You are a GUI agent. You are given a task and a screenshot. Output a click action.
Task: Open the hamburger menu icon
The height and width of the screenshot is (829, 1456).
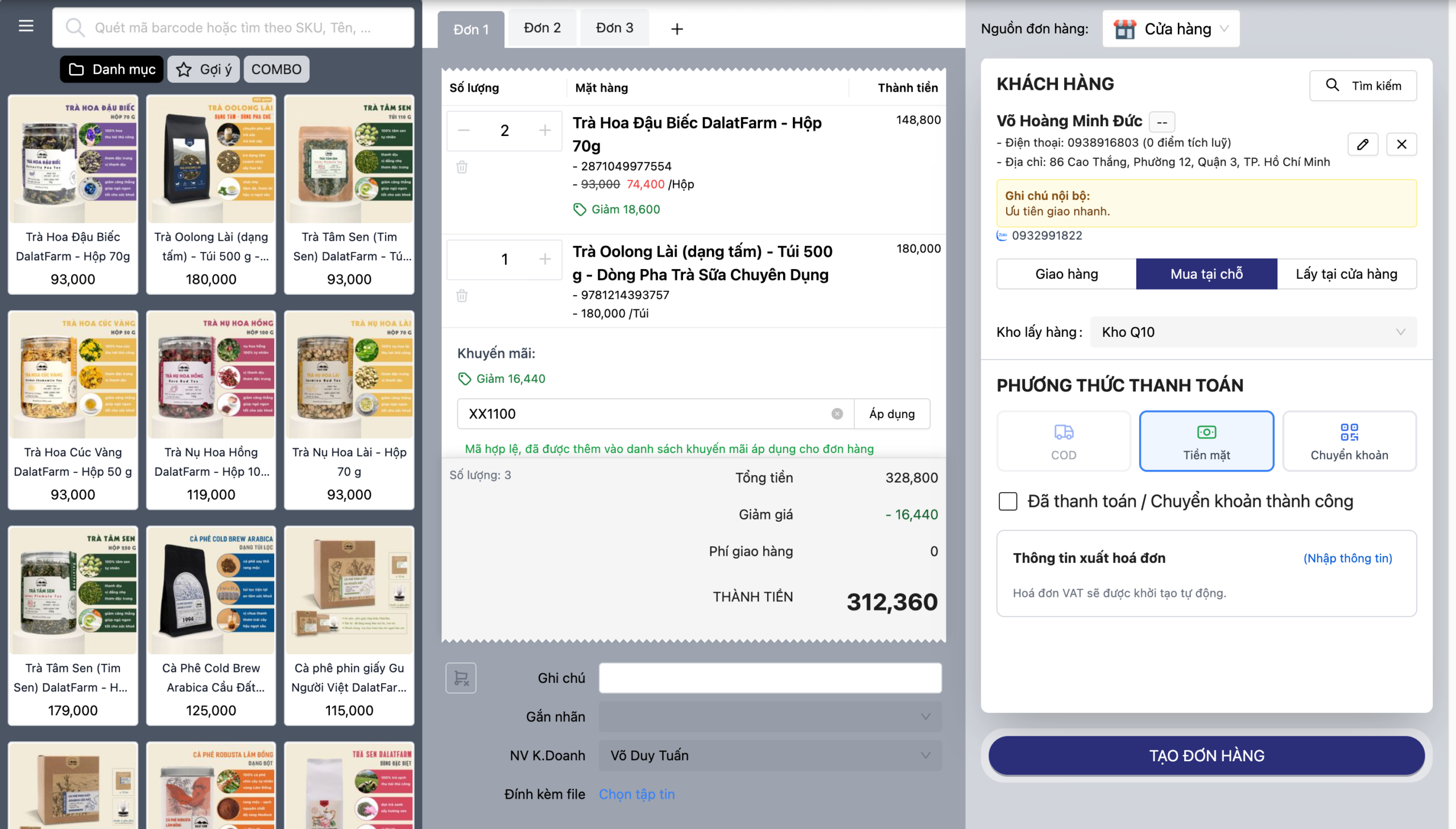click(26, 26)
